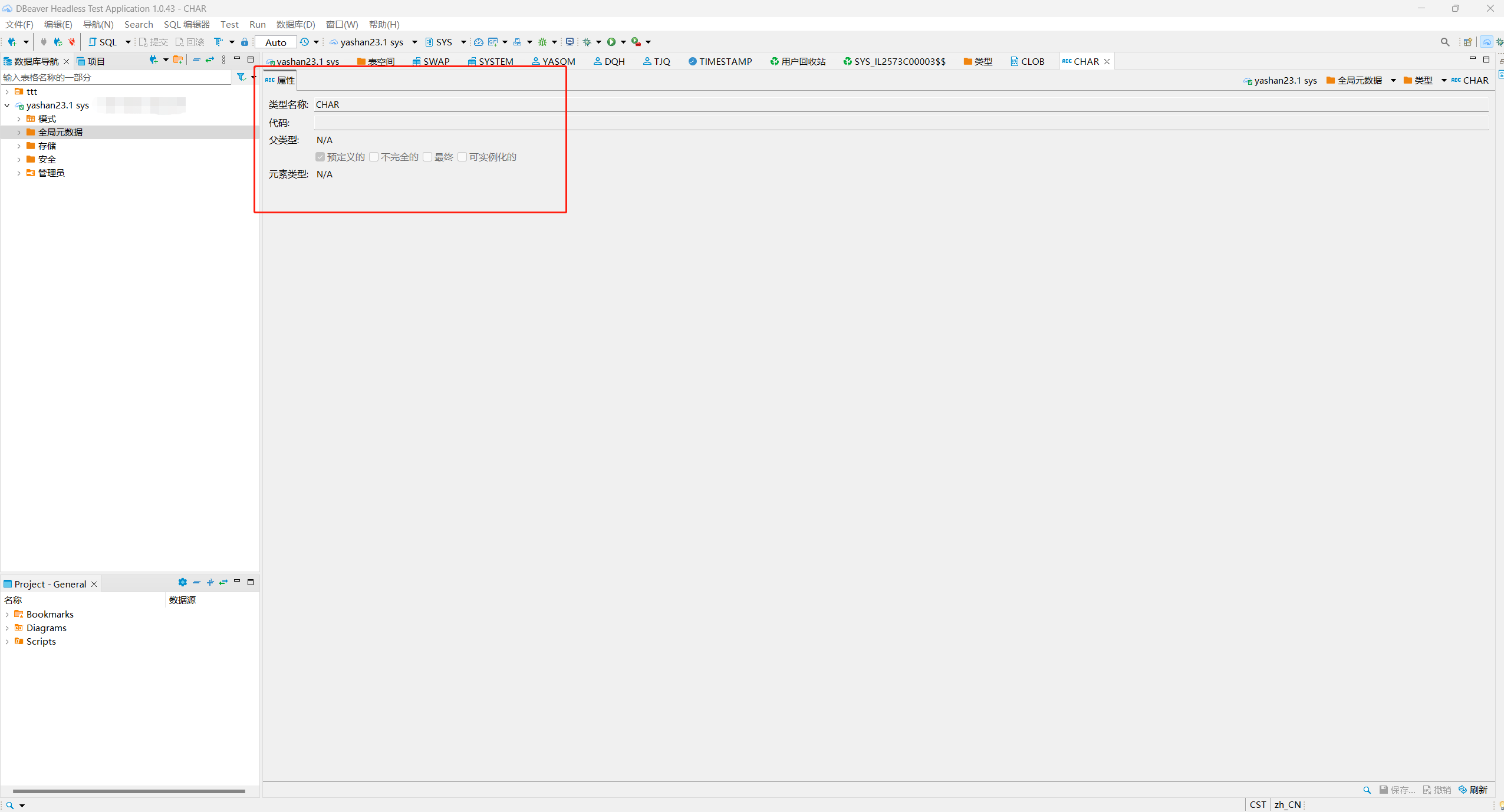Open the transaction log clock icon
The height and width of the screenshot is (812, 1504).
[x=304, y=42]
